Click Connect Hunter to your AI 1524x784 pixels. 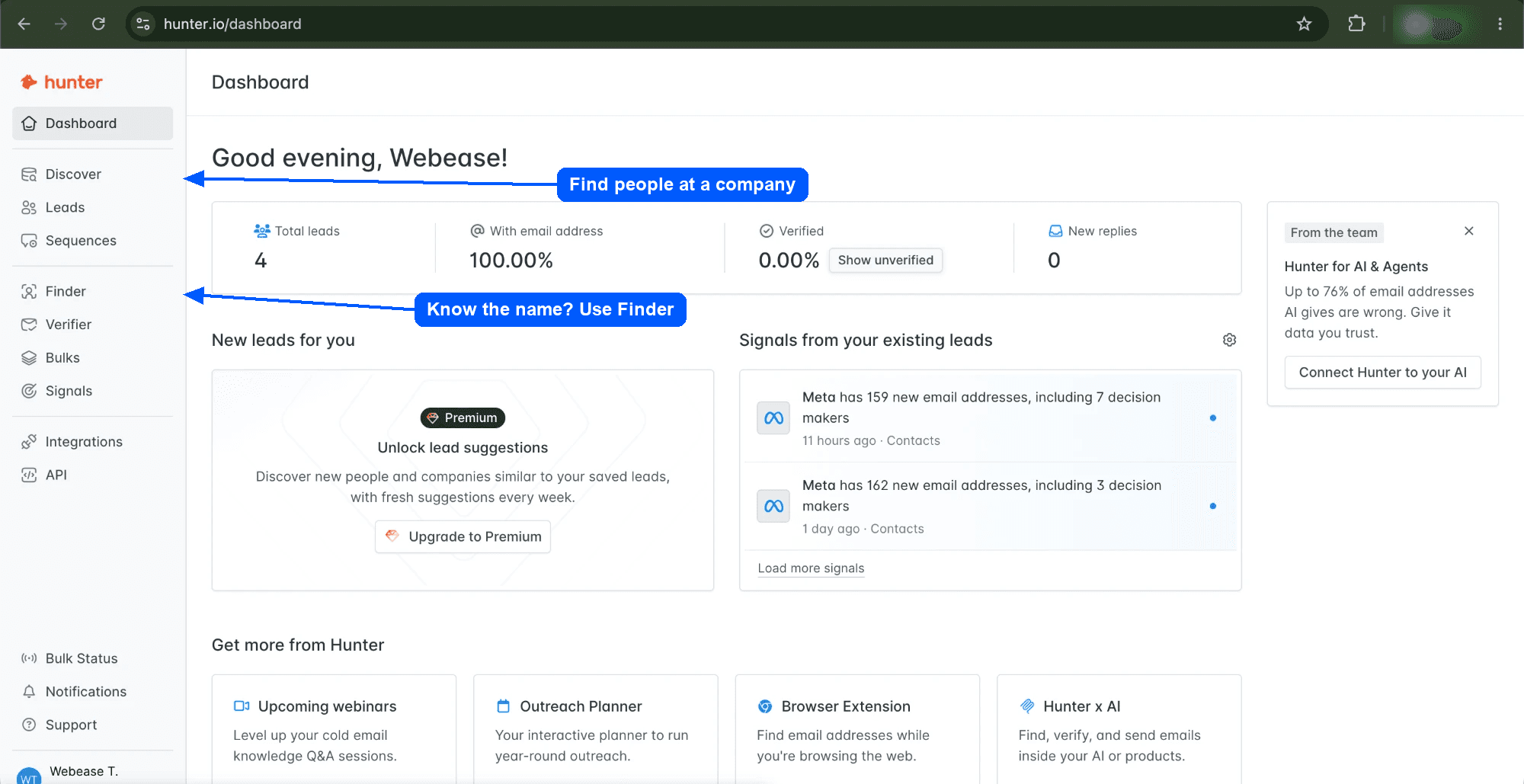click(1382, 373)
